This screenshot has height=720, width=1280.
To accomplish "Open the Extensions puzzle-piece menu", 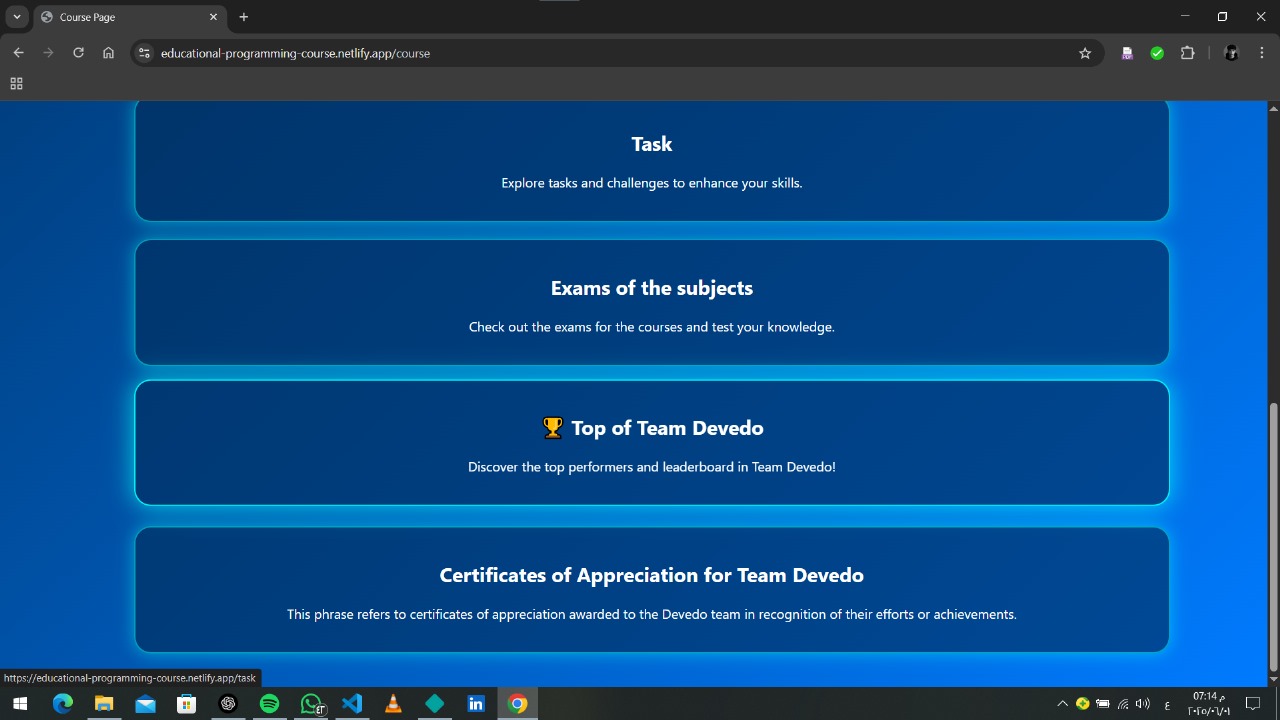I will (x=1188, y=53).
